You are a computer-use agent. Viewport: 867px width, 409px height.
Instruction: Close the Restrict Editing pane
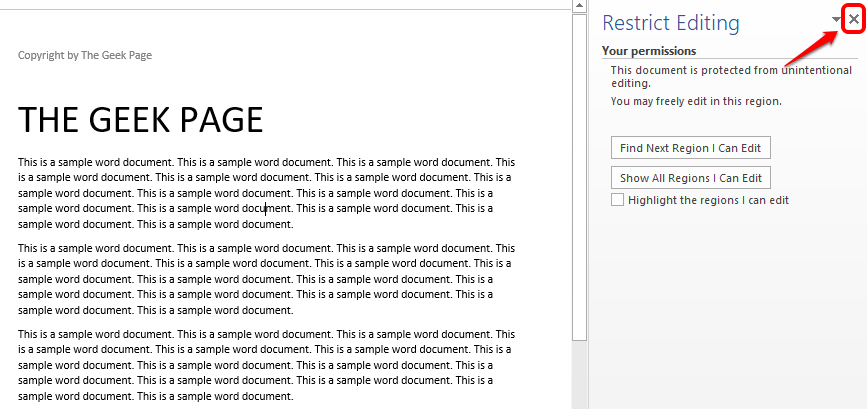click(x=854, y=20)
